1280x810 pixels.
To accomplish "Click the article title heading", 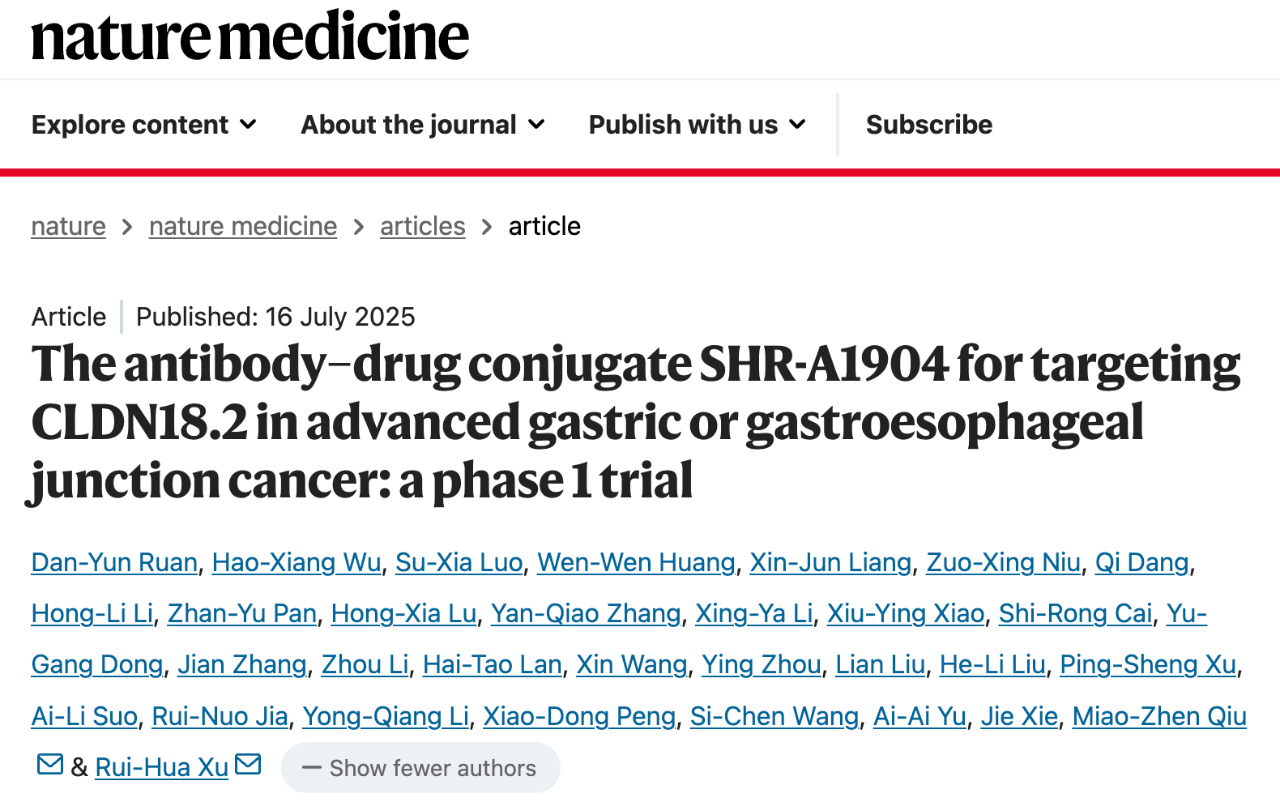I will pyautogui.click(x=636, y=423).
